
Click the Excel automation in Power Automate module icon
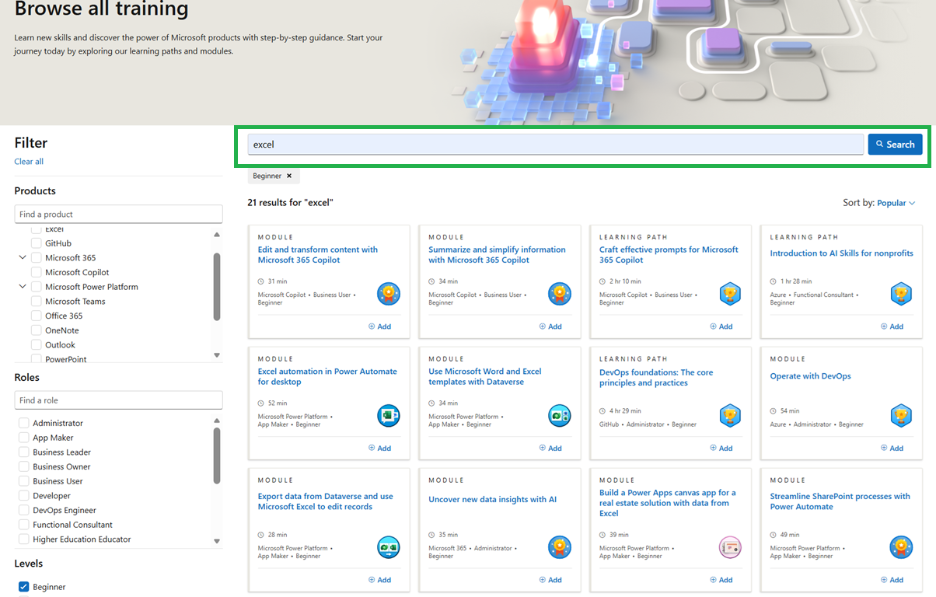click(389, 416)
